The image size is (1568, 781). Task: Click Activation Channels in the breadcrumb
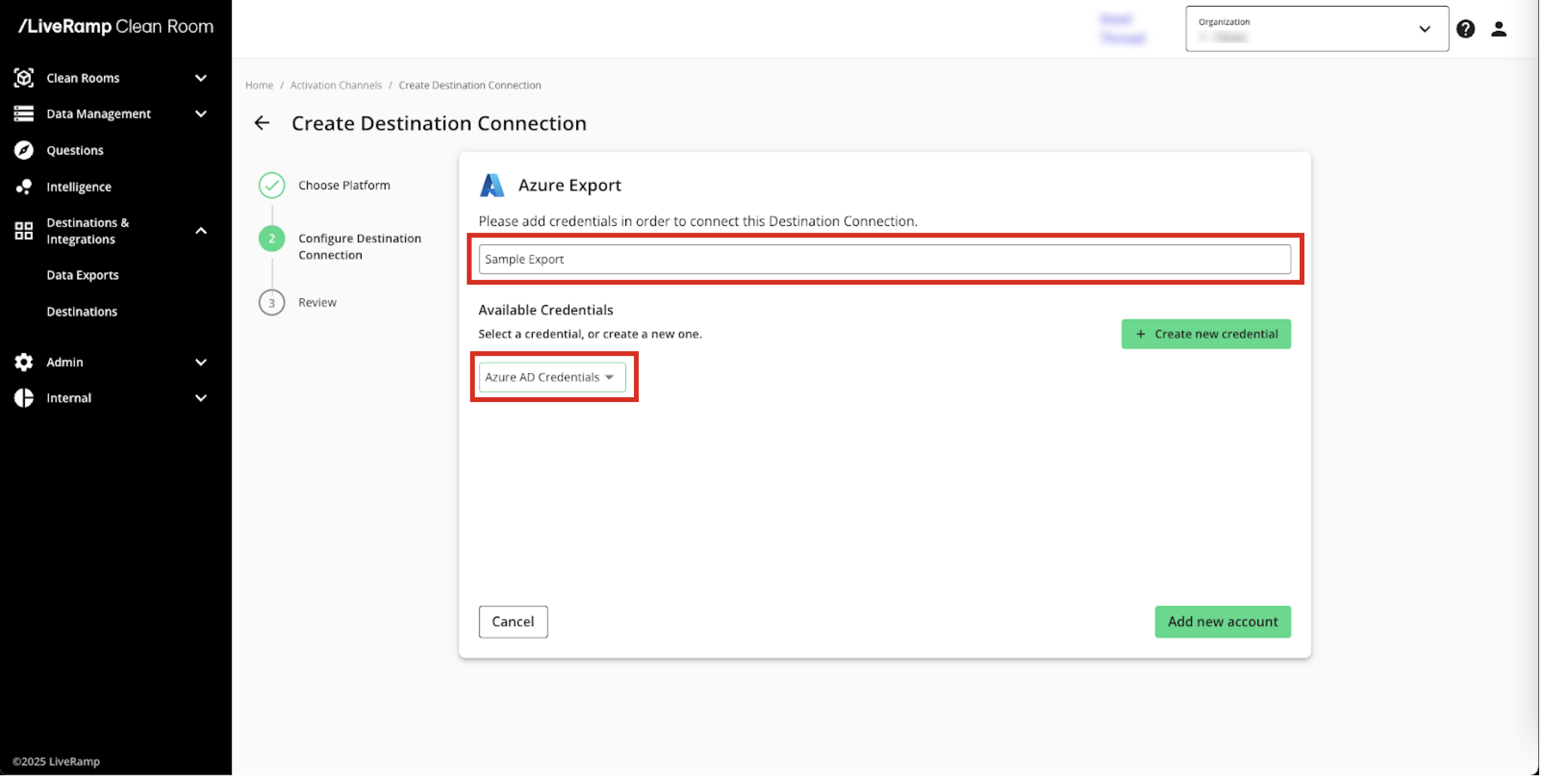point(335,85)
